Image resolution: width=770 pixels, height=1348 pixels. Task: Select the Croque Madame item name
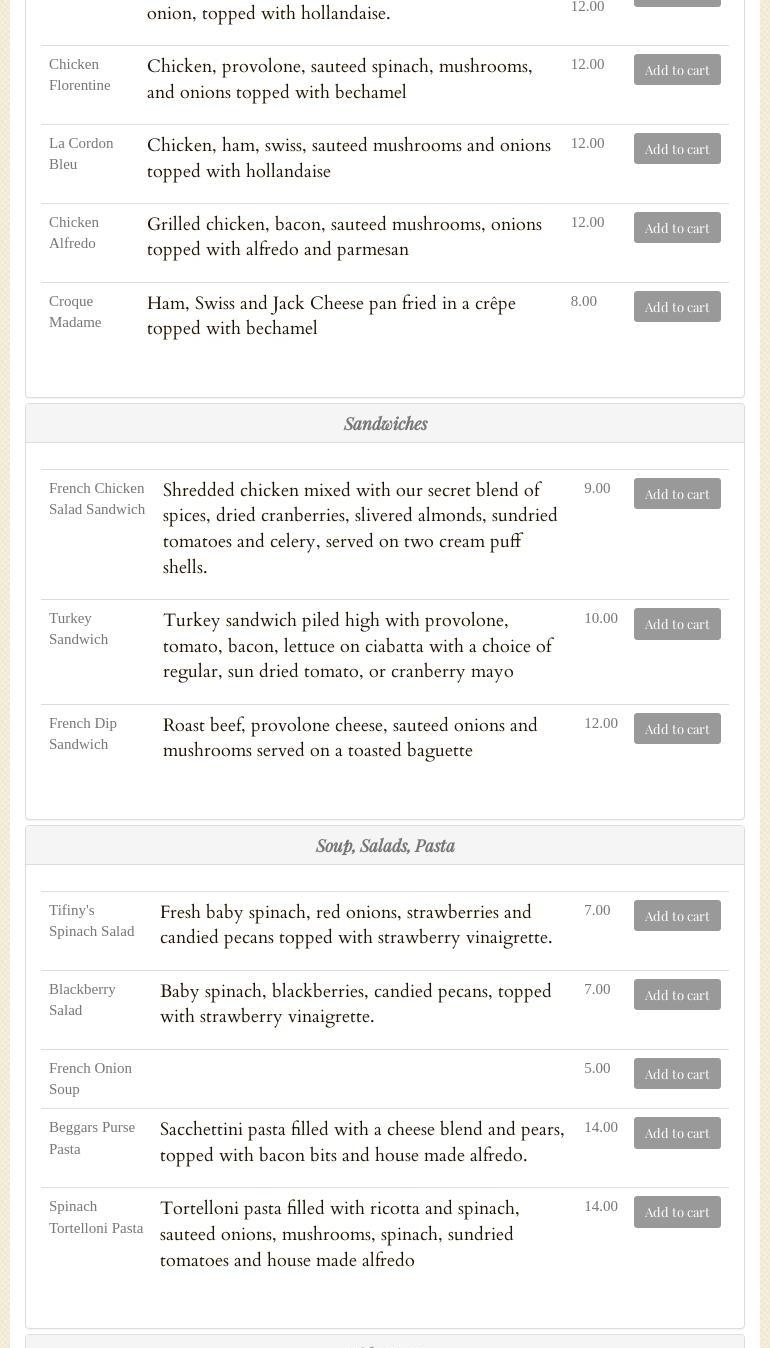pos(75,312)
